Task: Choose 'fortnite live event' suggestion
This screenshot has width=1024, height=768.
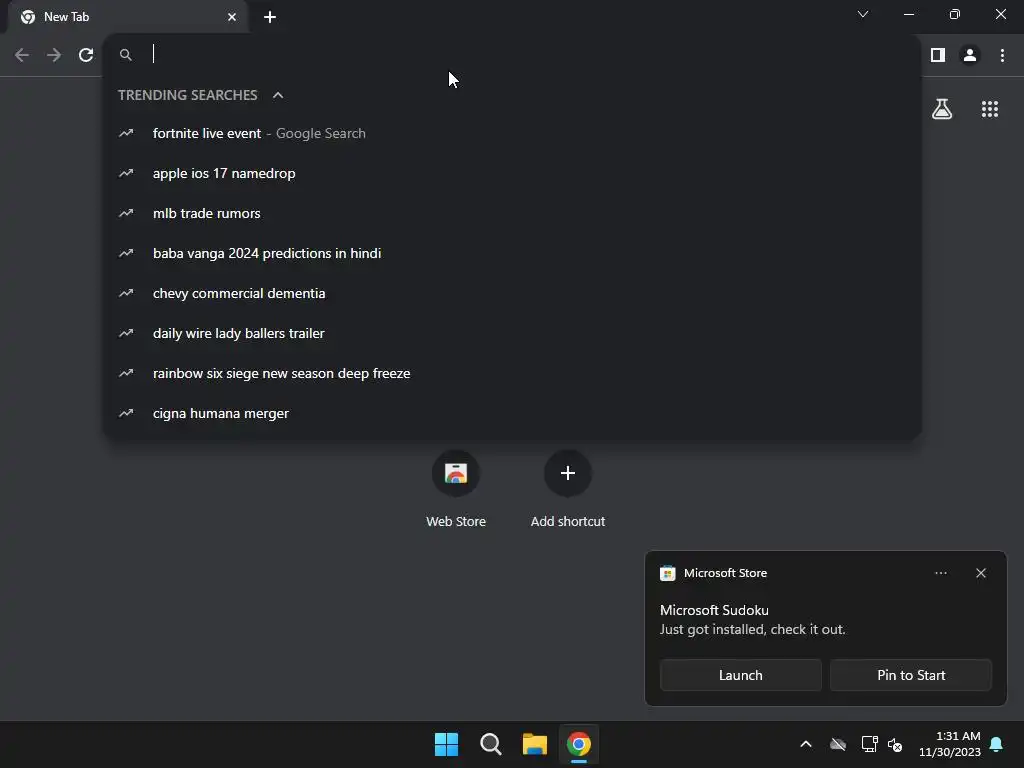Action: 513,133
